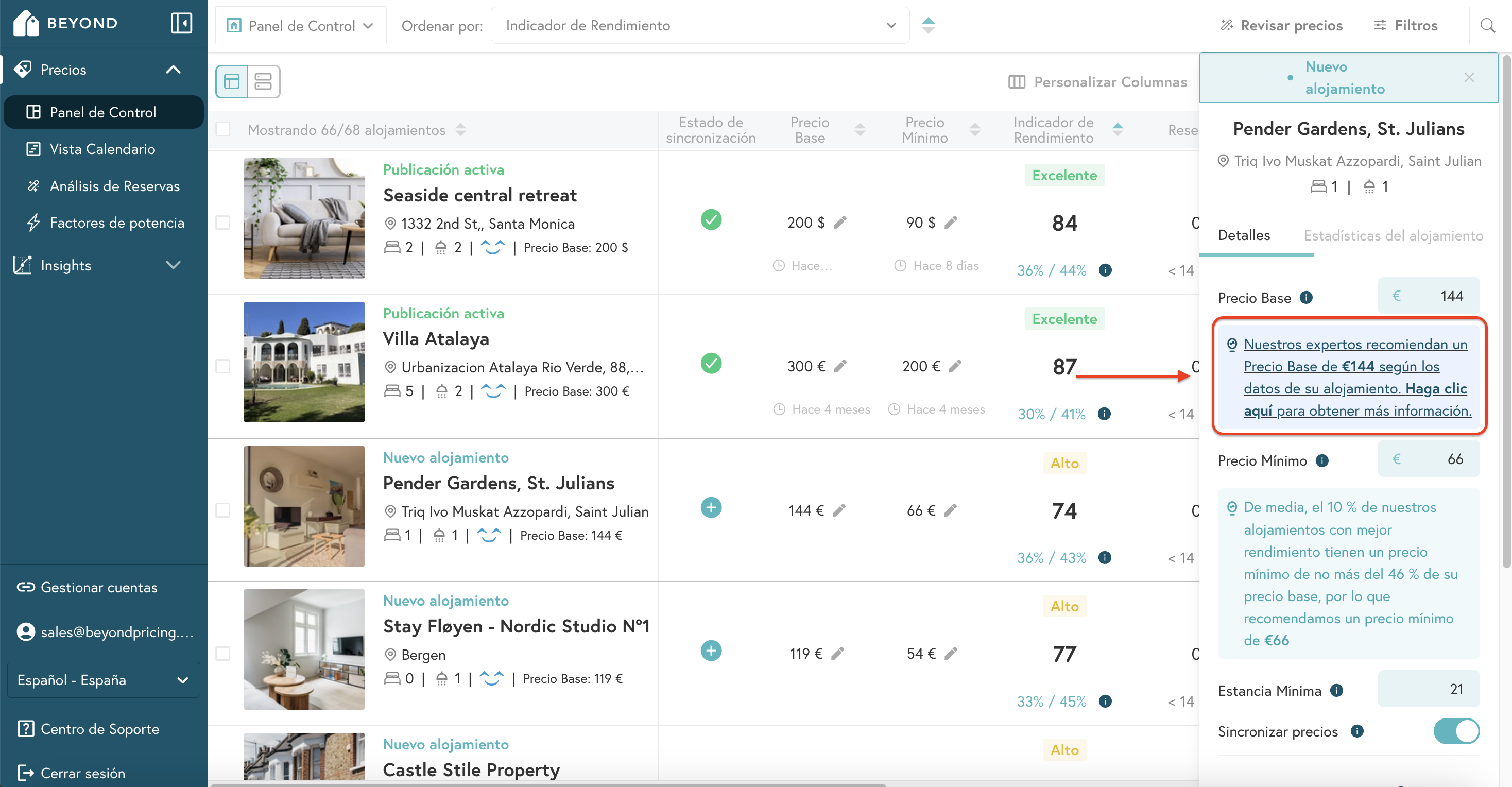This screenshot has width=1512, height=787.
Task: Toggle the sort direction arrows icon
Action: (x=928, y=25)
